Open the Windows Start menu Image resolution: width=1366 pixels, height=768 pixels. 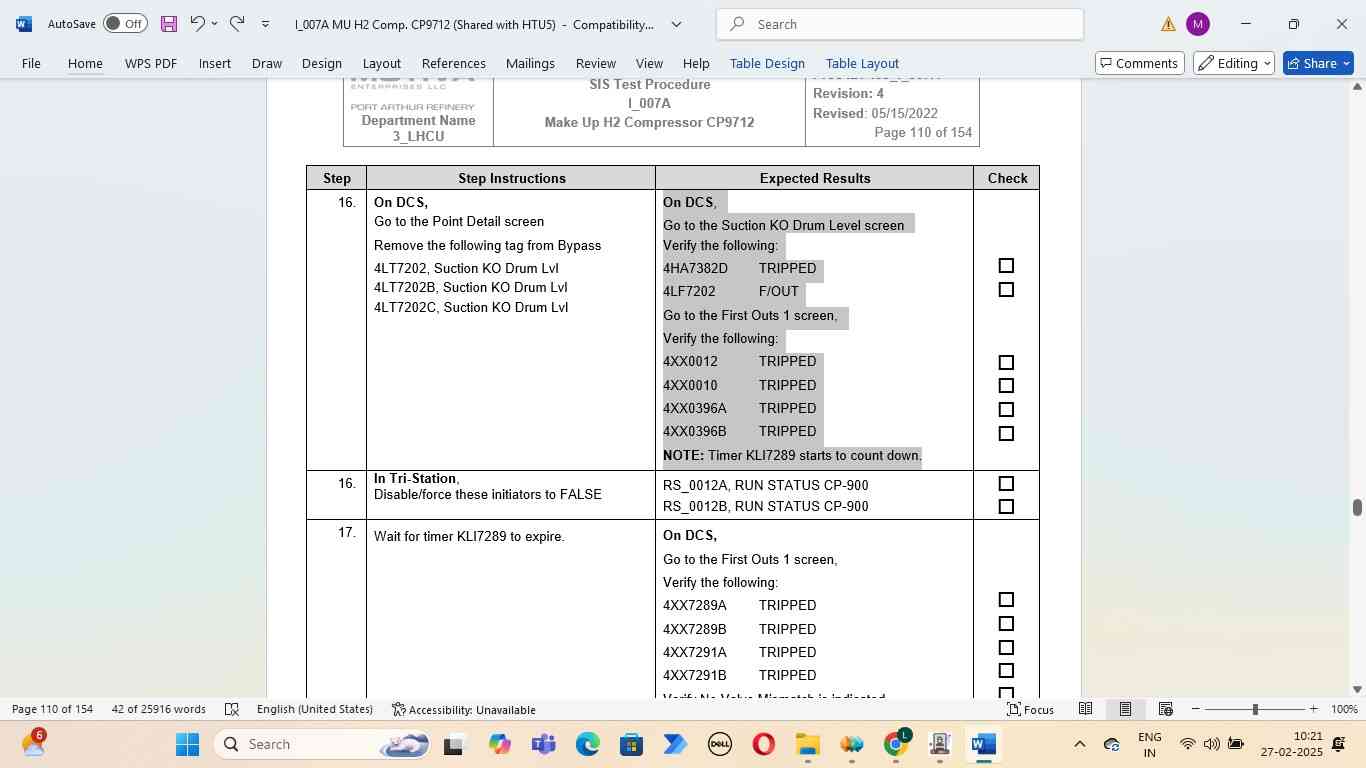[x=187, y=744]
